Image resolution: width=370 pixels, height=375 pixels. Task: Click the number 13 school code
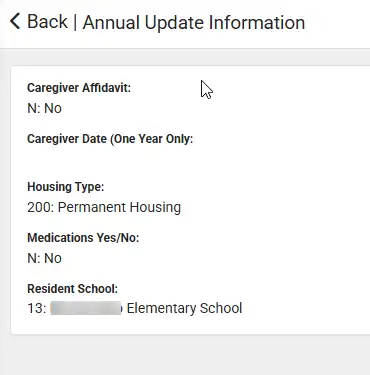pos(35,308)
